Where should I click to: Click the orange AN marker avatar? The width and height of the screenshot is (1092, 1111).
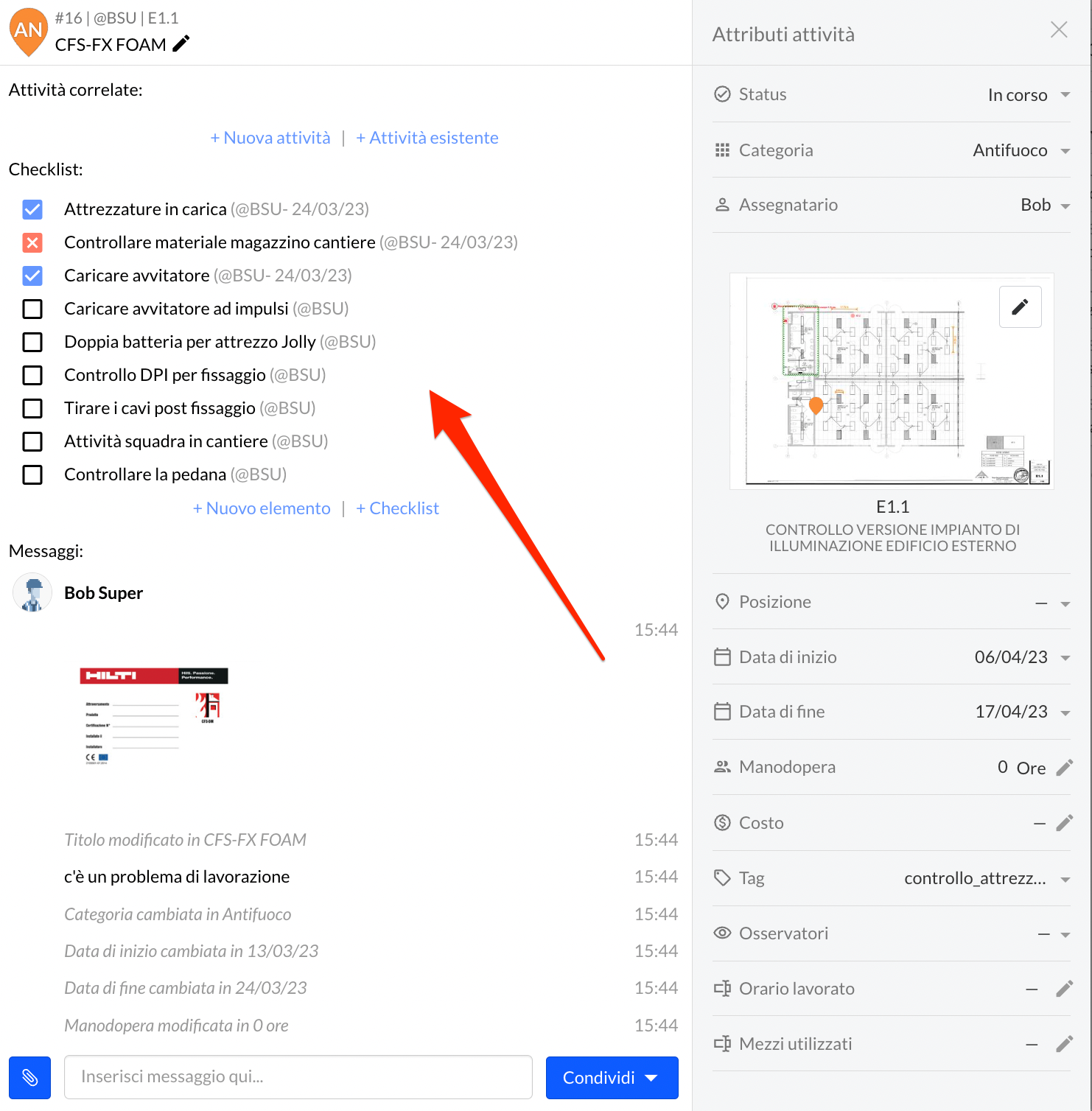29,31
